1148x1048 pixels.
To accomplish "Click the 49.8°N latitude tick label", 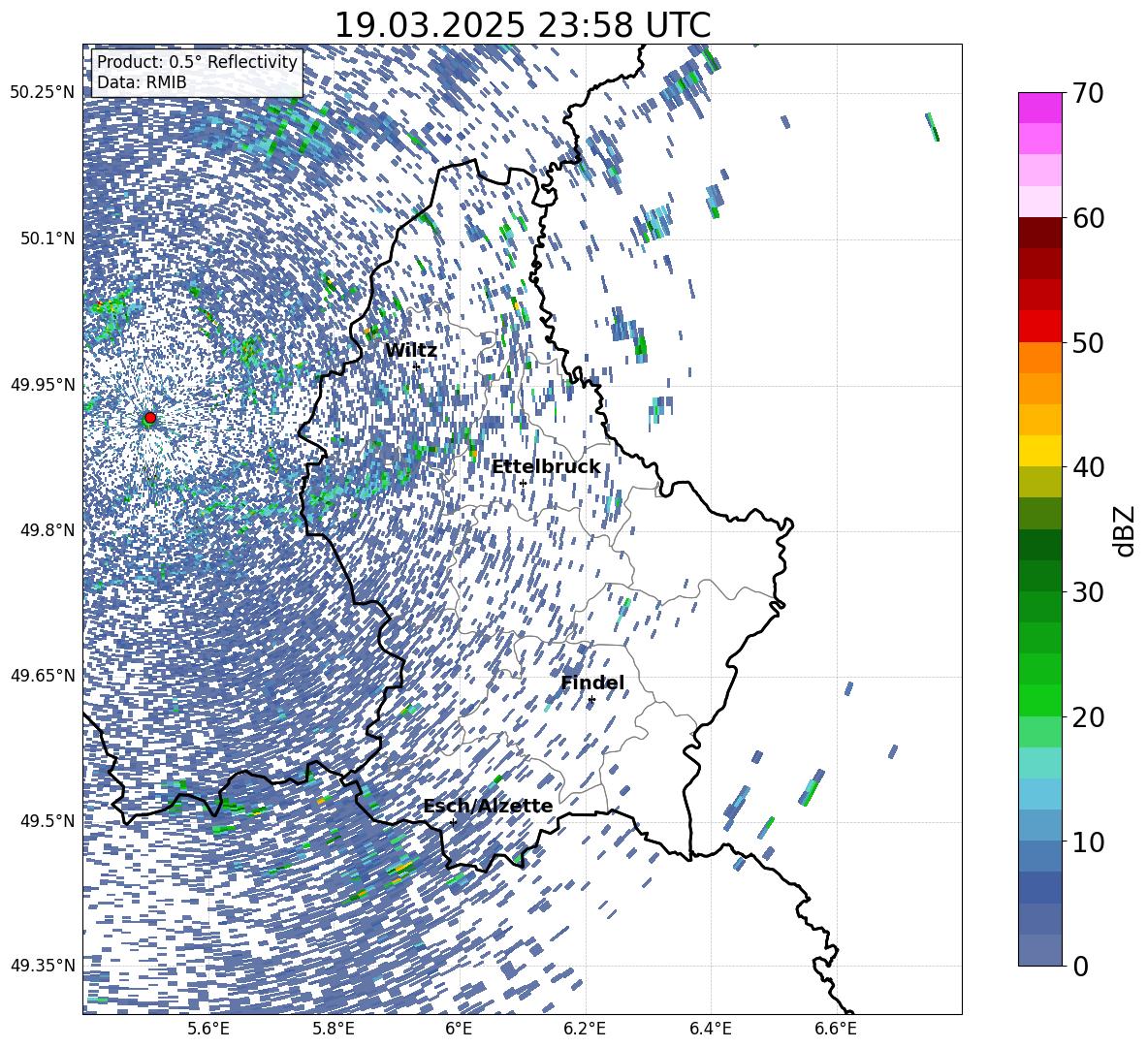I will (x=47, y=530).
